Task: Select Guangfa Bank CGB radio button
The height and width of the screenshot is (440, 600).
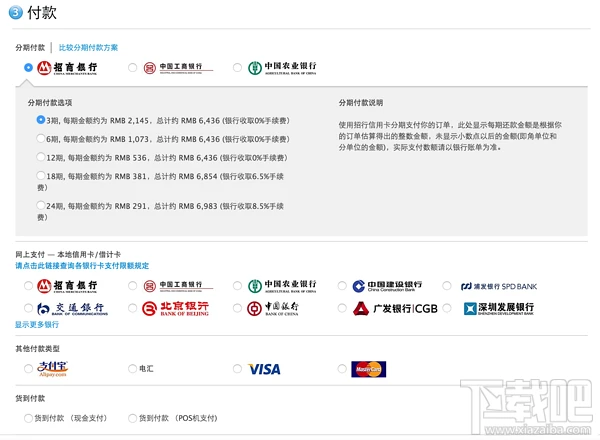Action: coord(342,308)
